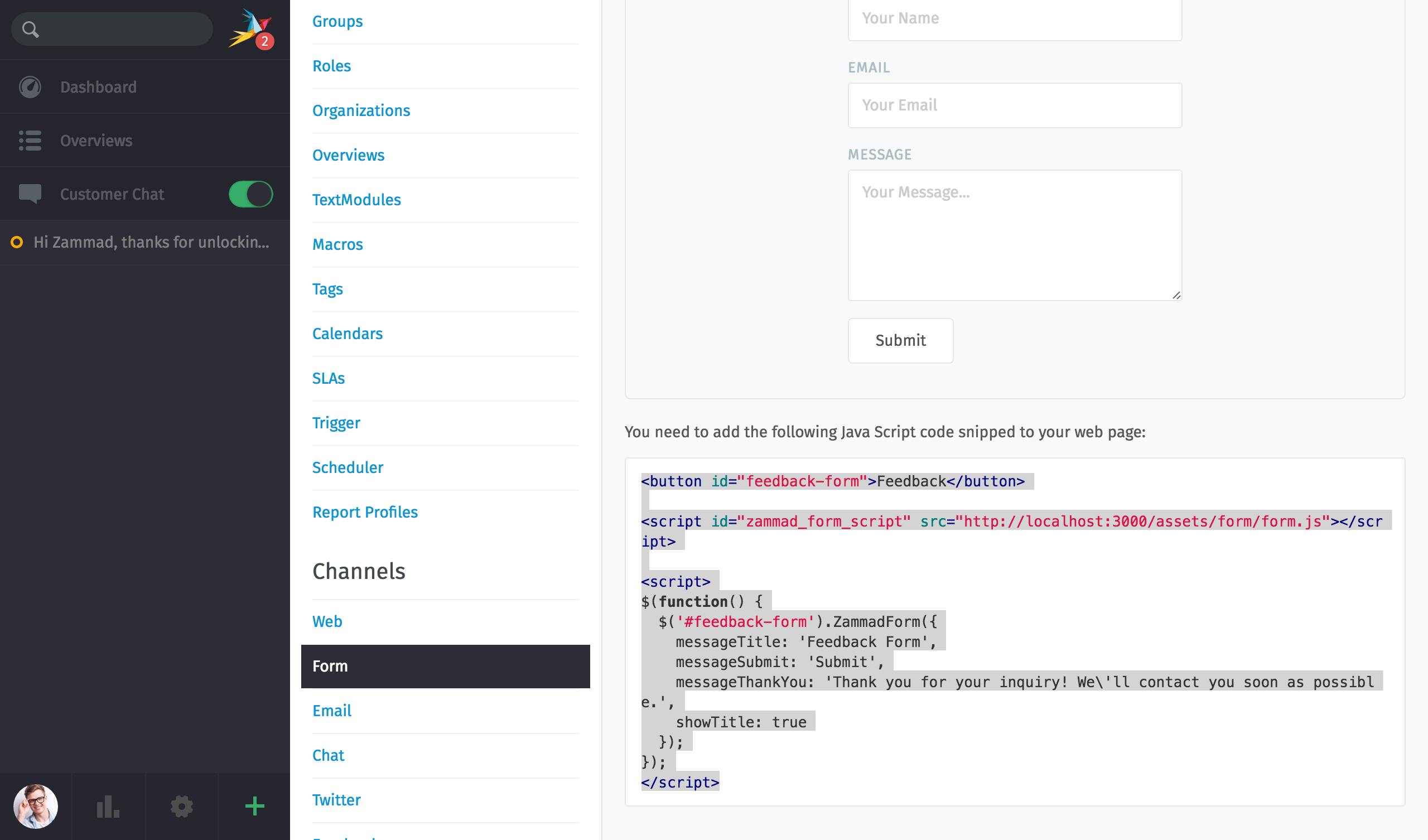
Task: Click the showTitle: true code line
Action: [x=741, y=722]
